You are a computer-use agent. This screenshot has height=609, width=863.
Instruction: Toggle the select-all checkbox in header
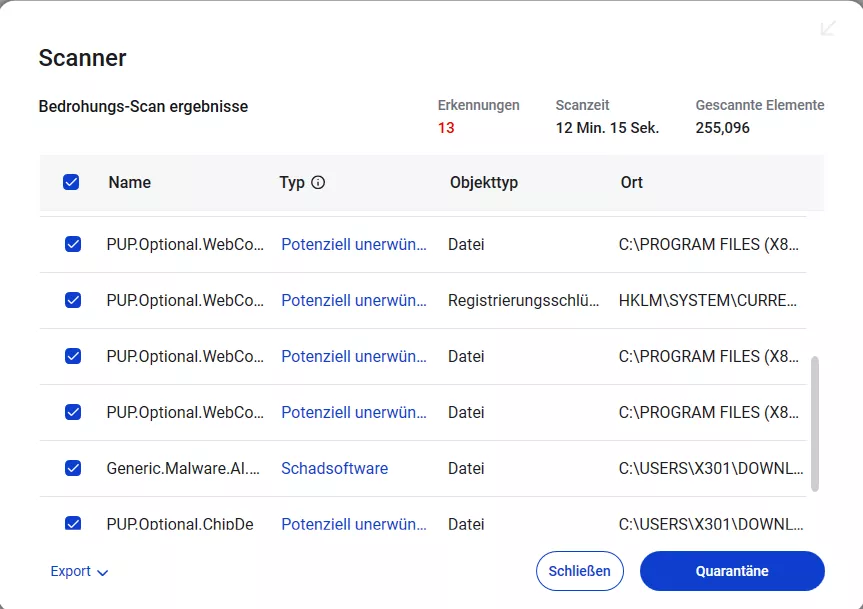(x=71, y=183)
